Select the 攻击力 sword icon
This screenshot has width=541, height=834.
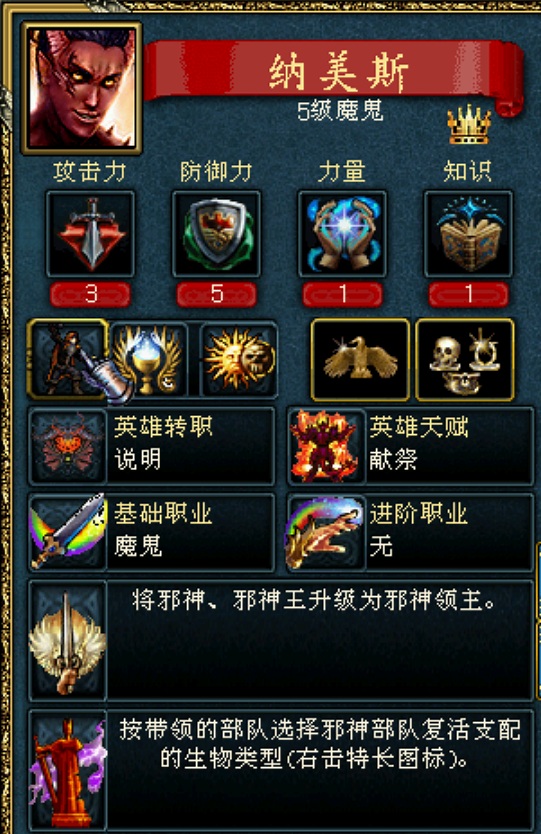coord(90,233)
